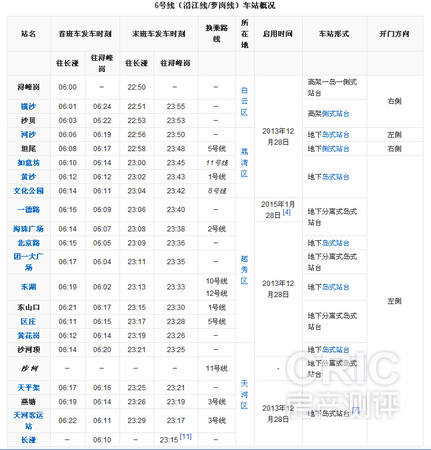Viewport: 431px width, 450px height.
Task: Open the 海珠广场 station link
Action: click(28, 229)
